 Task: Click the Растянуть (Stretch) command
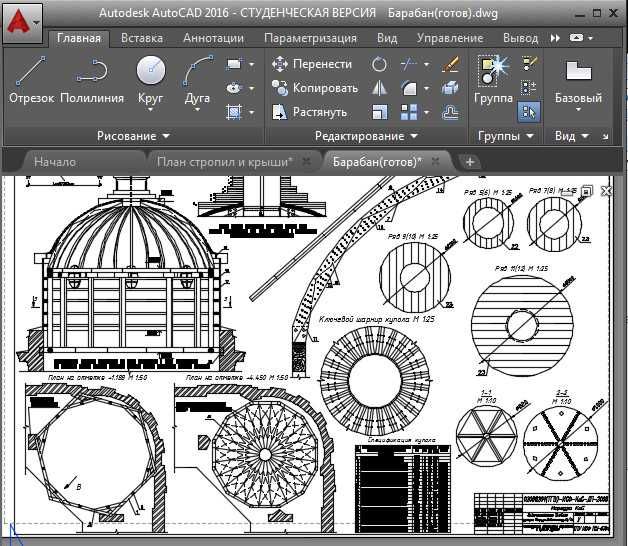point(311,112)
